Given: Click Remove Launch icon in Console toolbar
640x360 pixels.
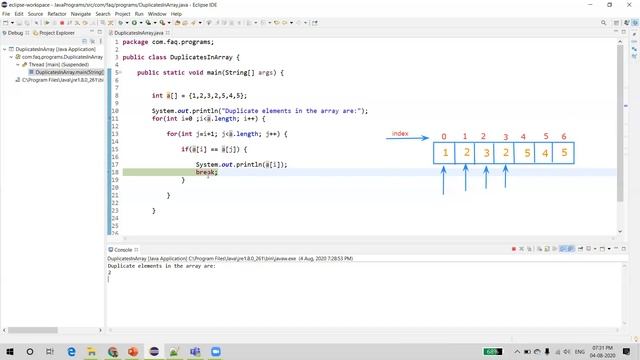Looking at the screenshot, I should [x=522, y=249].
